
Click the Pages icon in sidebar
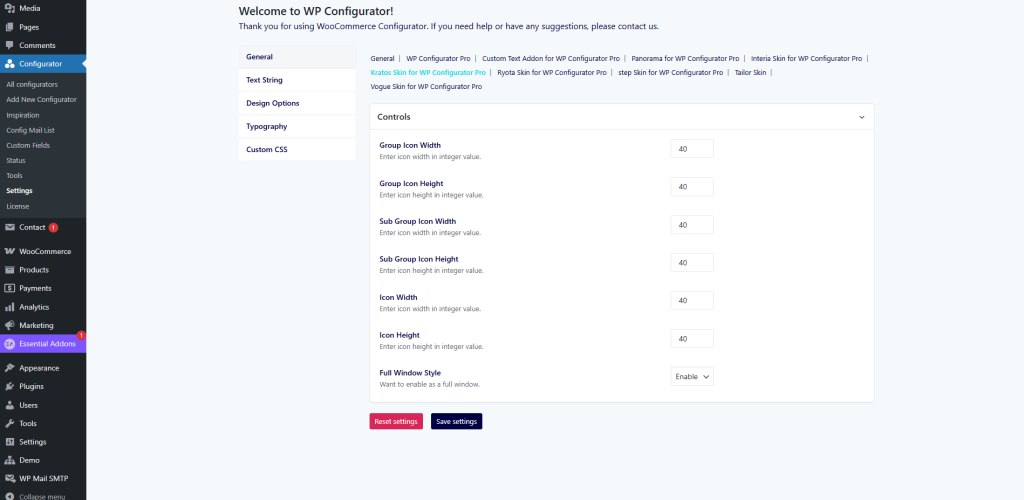click(10, 27)
